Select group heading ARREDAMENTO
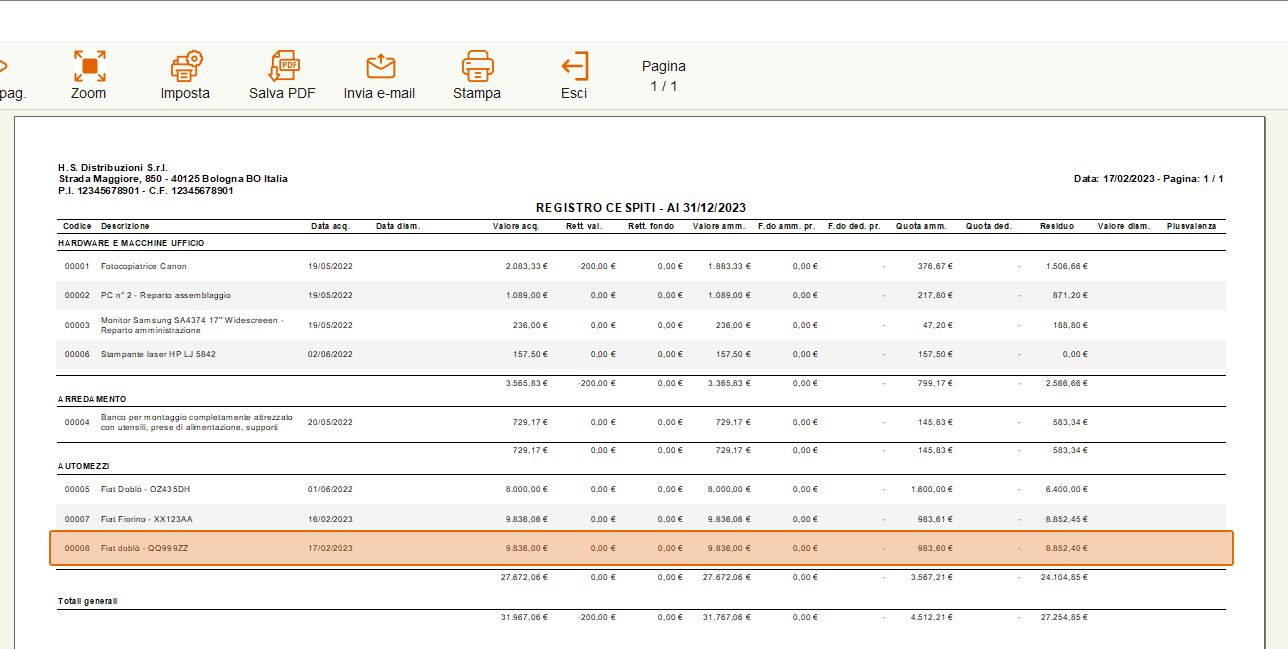The image size is (1288, 649). 92,398
